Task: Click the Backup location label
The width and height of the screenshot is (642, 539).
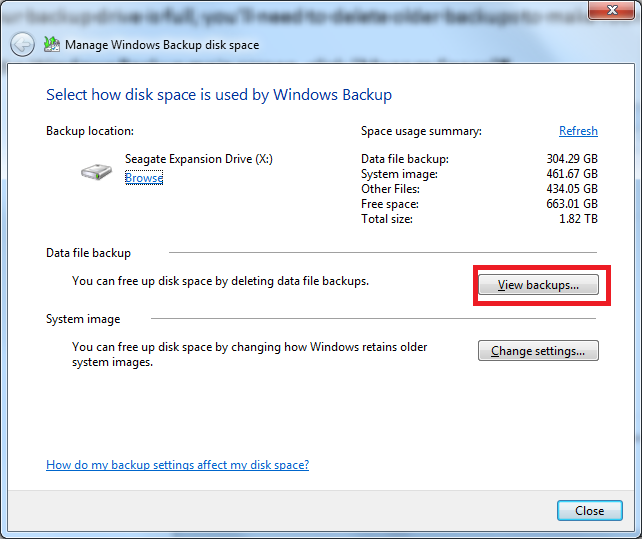Action: click(90, 131)
